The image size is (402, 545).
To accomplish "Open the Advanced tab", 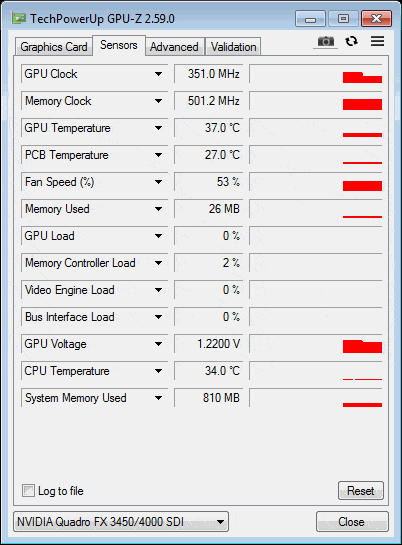I will [x=174, y=47].
